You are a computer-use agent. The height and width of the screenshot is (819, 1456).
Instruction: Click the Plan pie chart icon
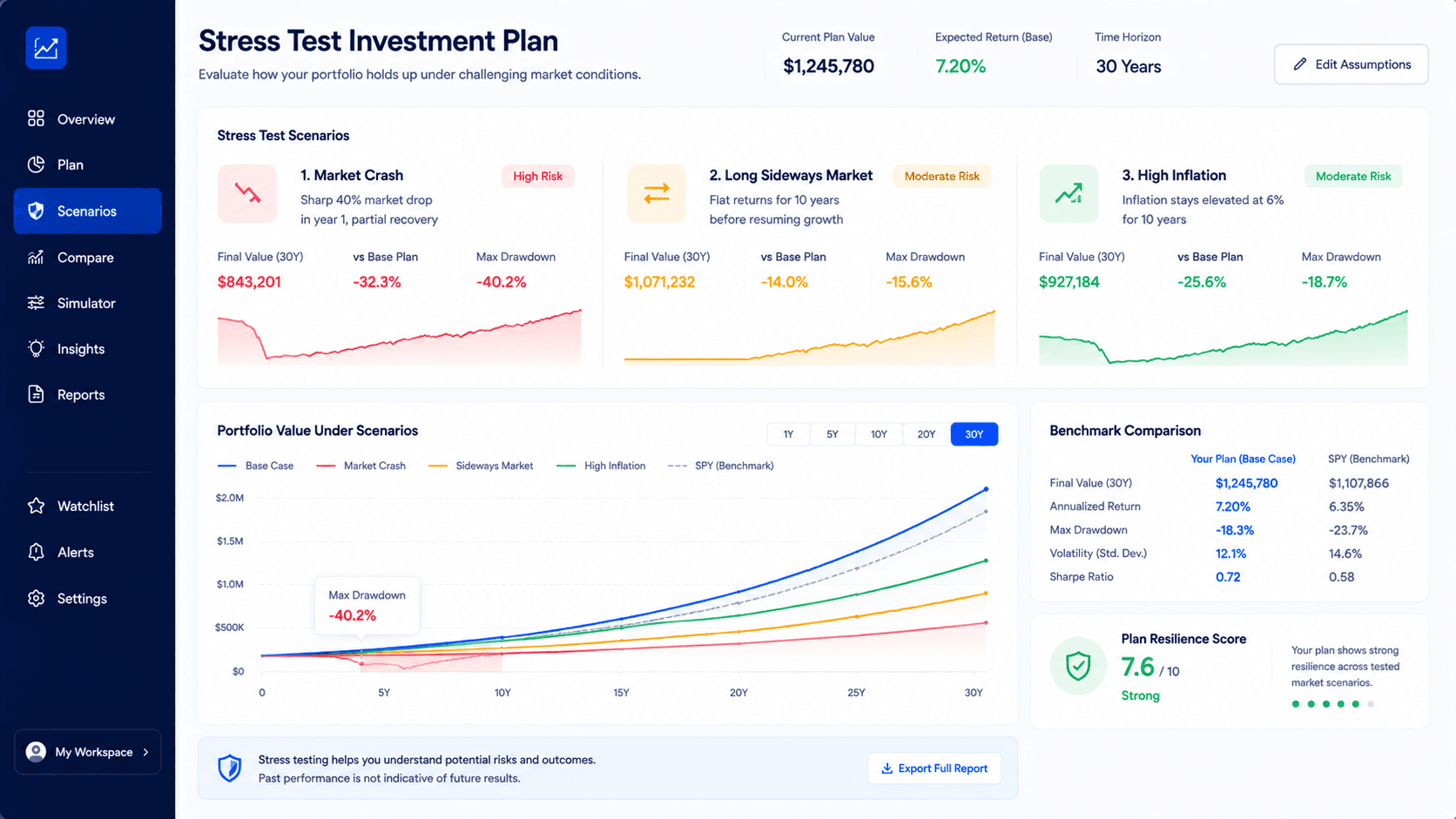click(36, 164)
